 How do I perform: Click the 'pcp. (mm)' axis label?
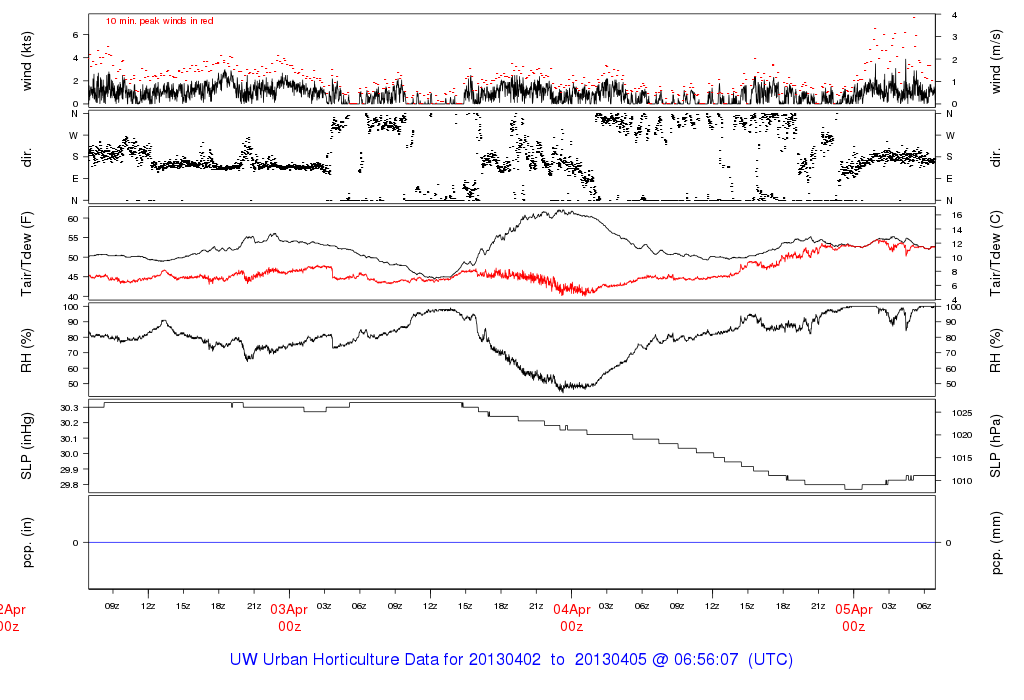click(995, 543)
